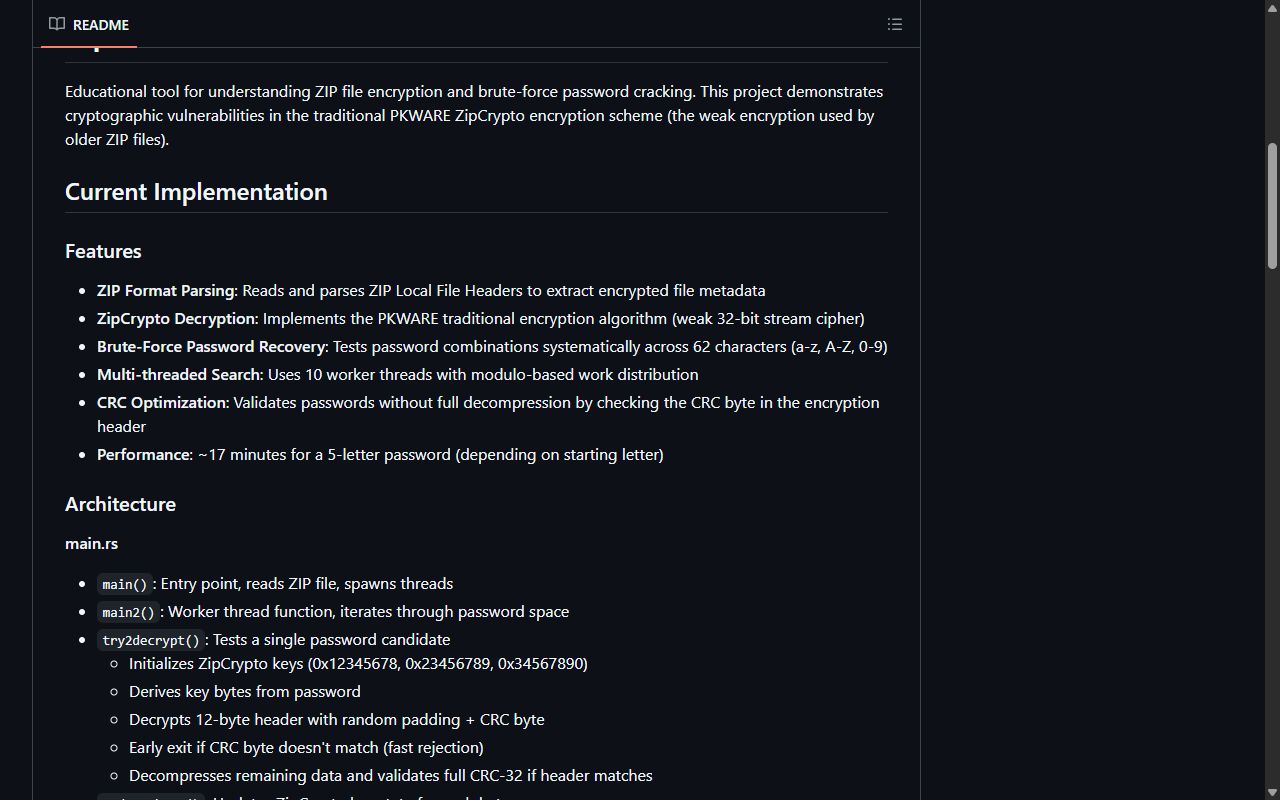Click the main2() code label
Screen dimensions: 1280x800
[x=129, y=612]
